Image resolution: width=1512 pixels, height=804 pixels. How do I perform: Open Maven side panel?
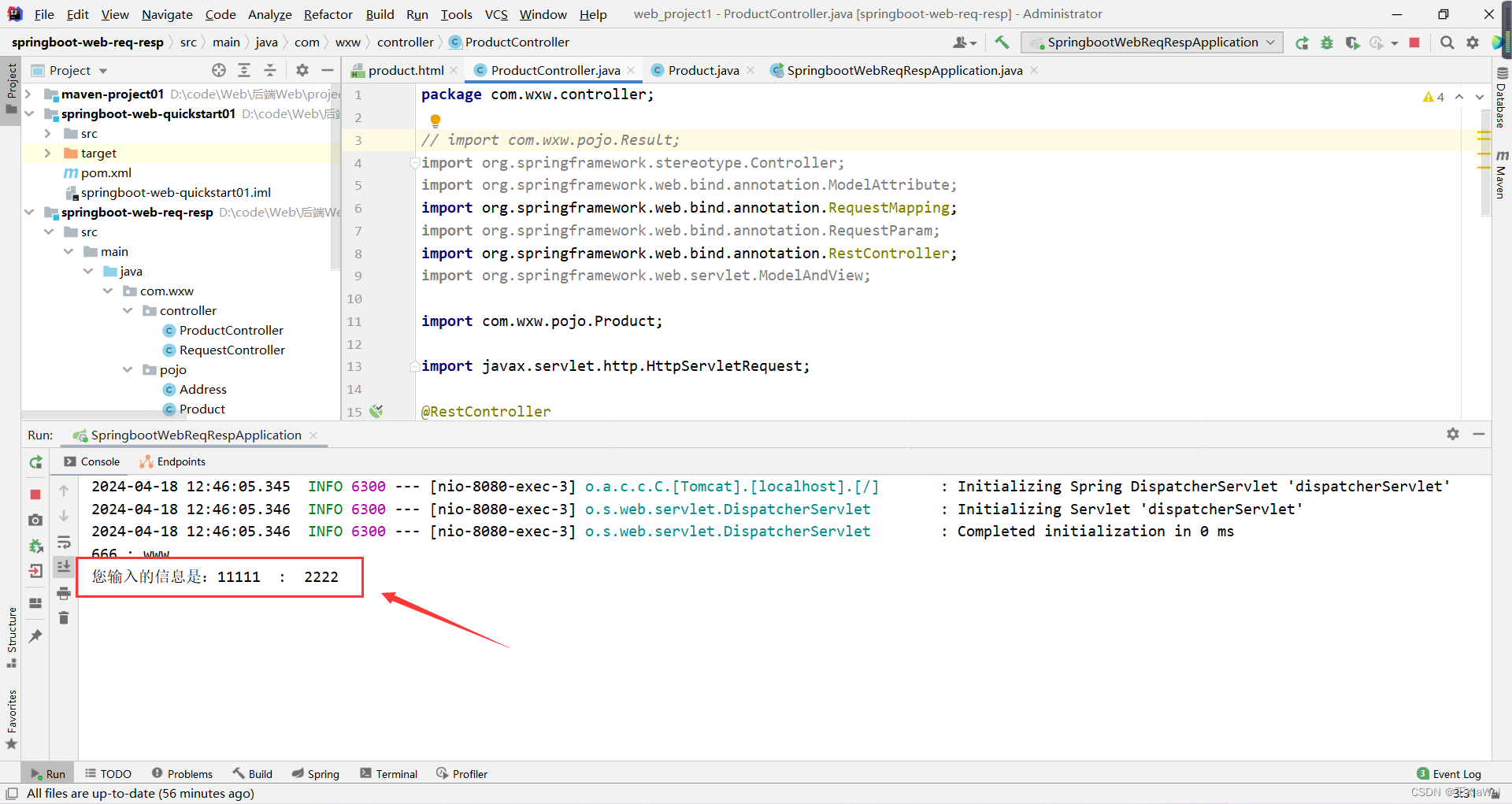pos(1501,174)
